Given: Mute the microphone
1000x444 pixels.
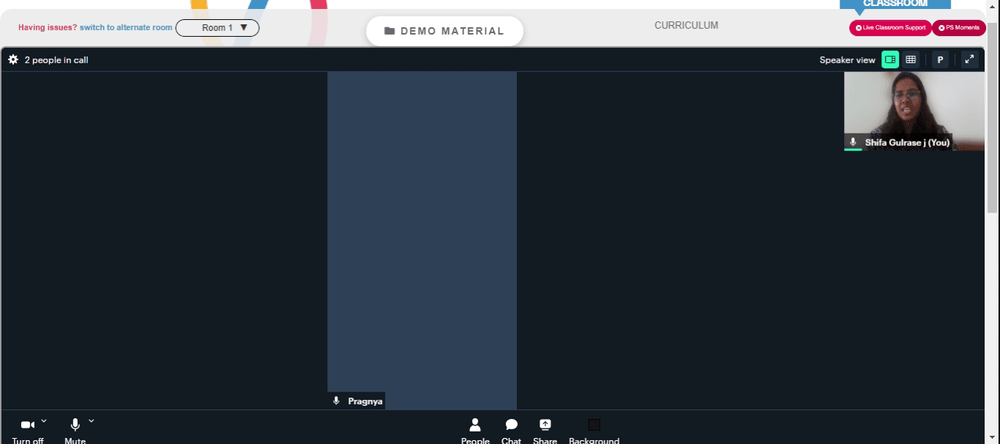Looking at the screenshot, I should pos(75,431).
